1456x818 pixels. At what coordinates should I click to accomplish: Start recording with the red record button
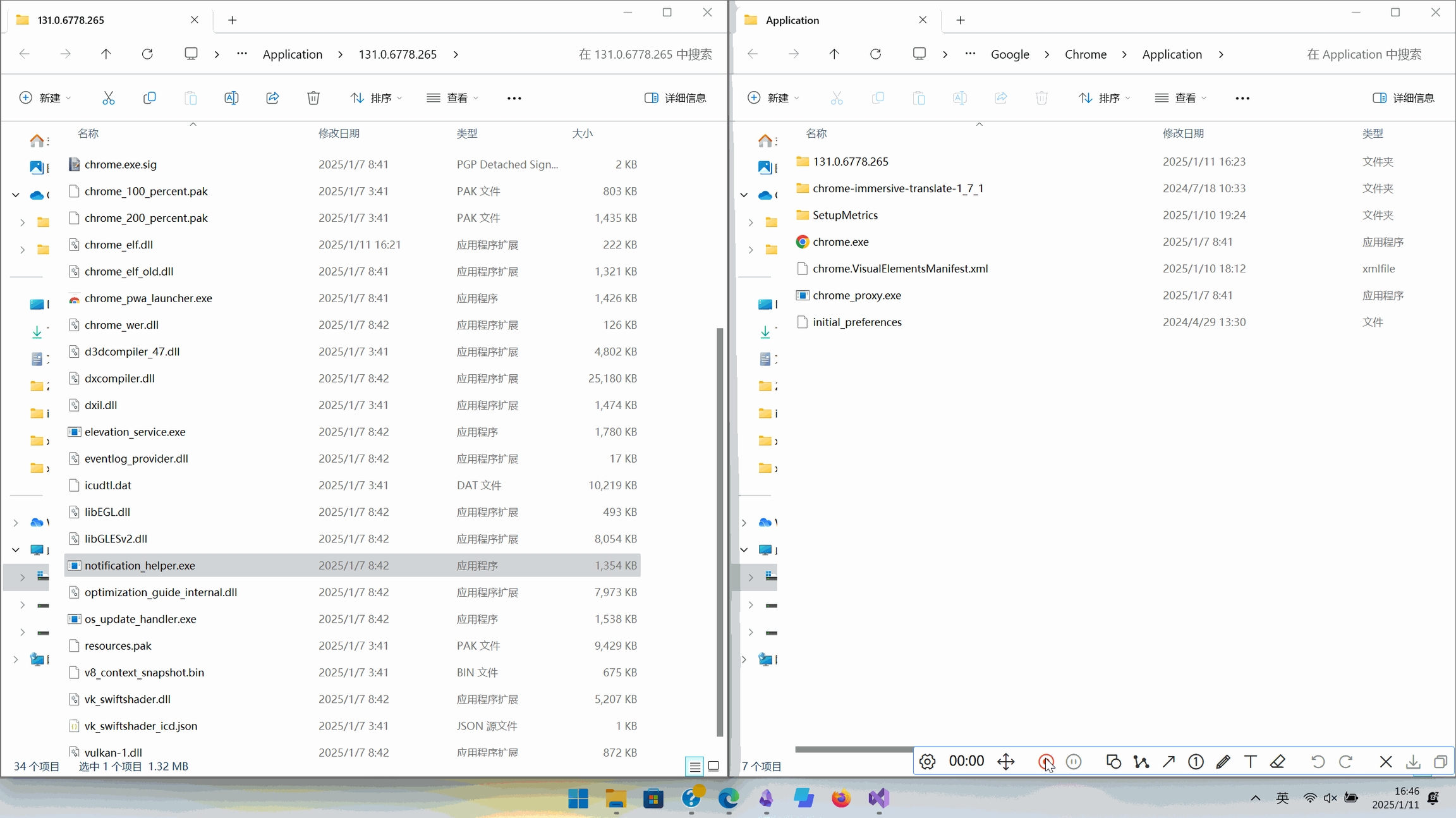coord(1045,762)
